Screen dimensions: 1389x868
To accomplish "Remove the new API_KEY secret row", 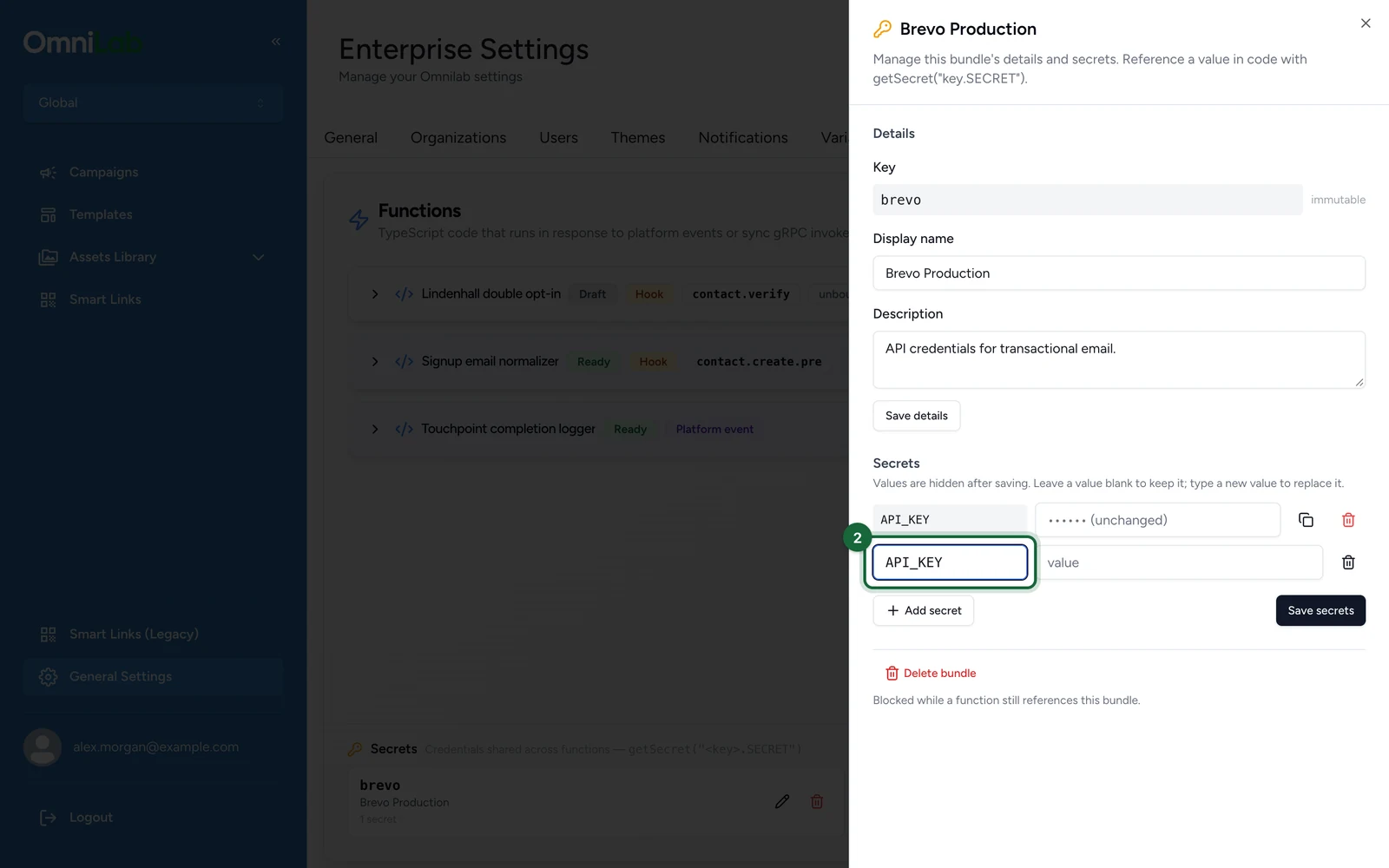I will coord(1348,562).
